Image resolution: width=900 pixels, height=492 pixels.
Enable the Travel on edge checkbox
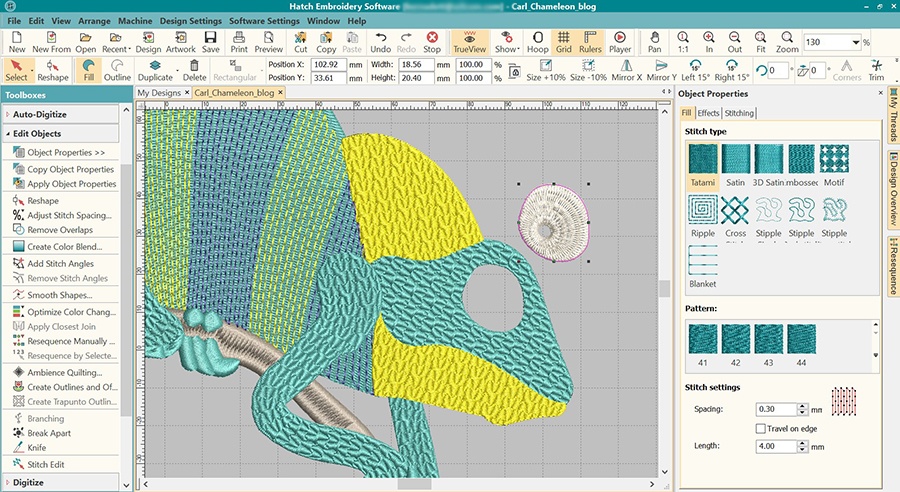tap(760, 428)
